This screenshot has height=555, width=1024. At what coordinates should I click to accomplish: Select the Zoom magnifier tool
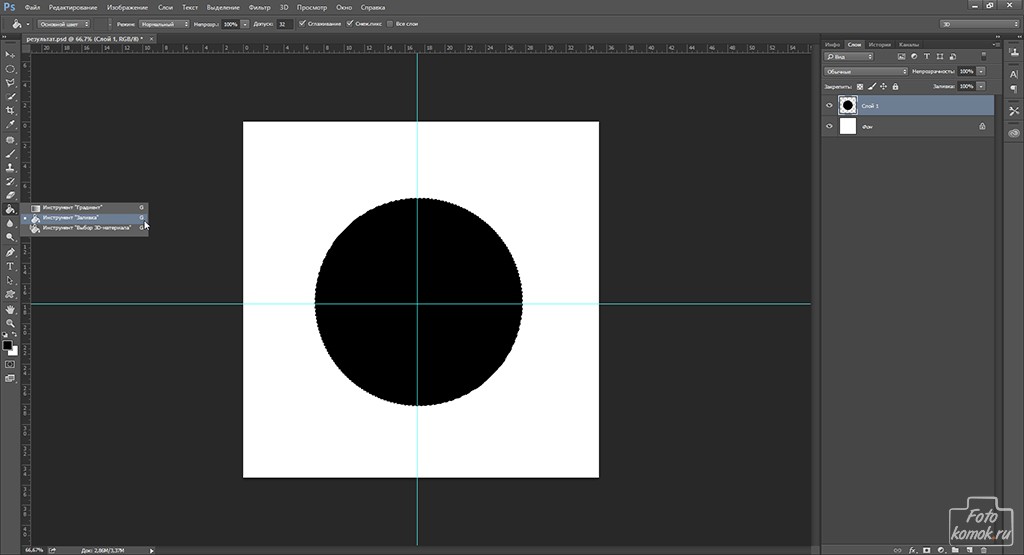pos(10,324)
